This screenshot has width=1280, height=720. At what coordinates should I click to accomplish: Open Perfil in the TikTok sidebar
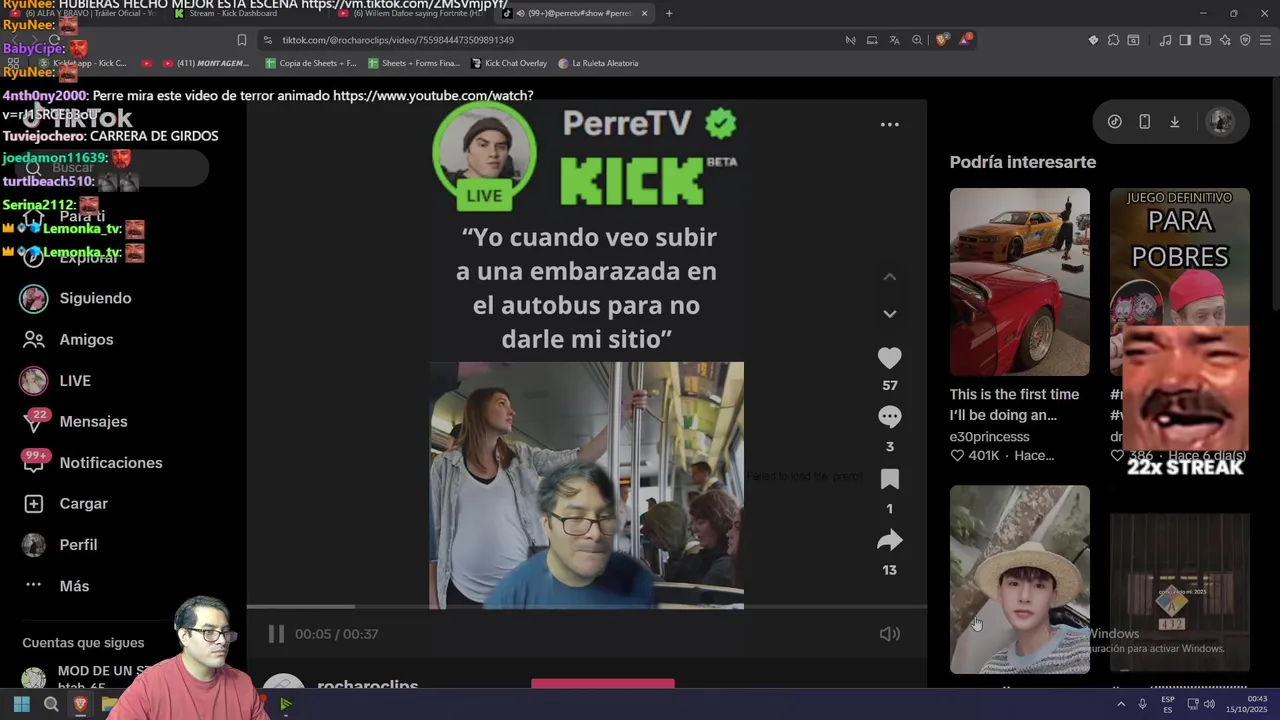pos(78,545)
